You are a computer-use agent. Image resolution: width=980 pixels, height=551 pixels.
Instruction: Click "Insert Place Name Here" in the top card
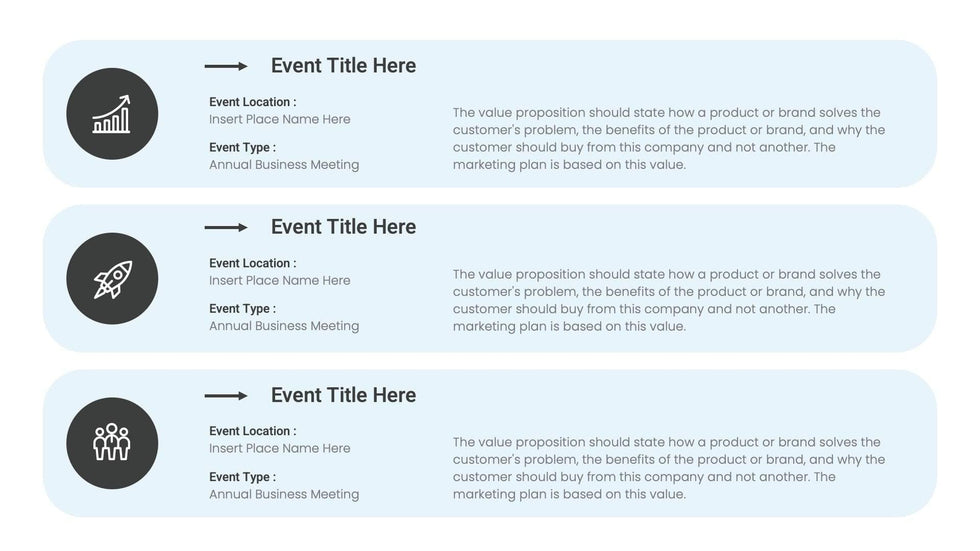tap(280, 119)
